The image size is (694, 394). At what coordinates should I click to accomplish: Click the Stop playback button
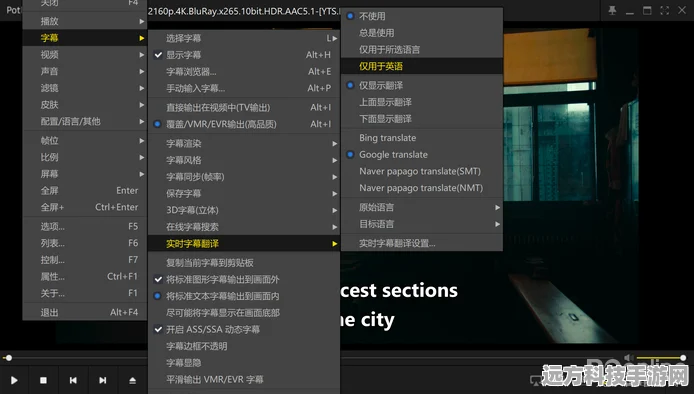coord(43,380)
